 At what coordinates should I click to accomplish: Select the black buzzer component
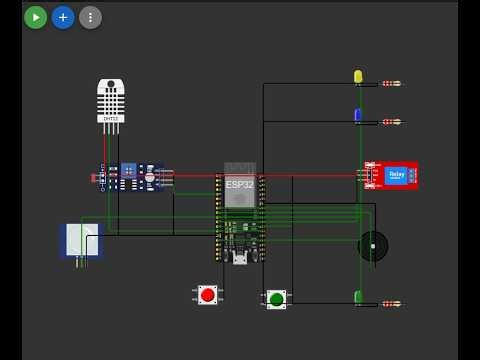tap(373, 247)
